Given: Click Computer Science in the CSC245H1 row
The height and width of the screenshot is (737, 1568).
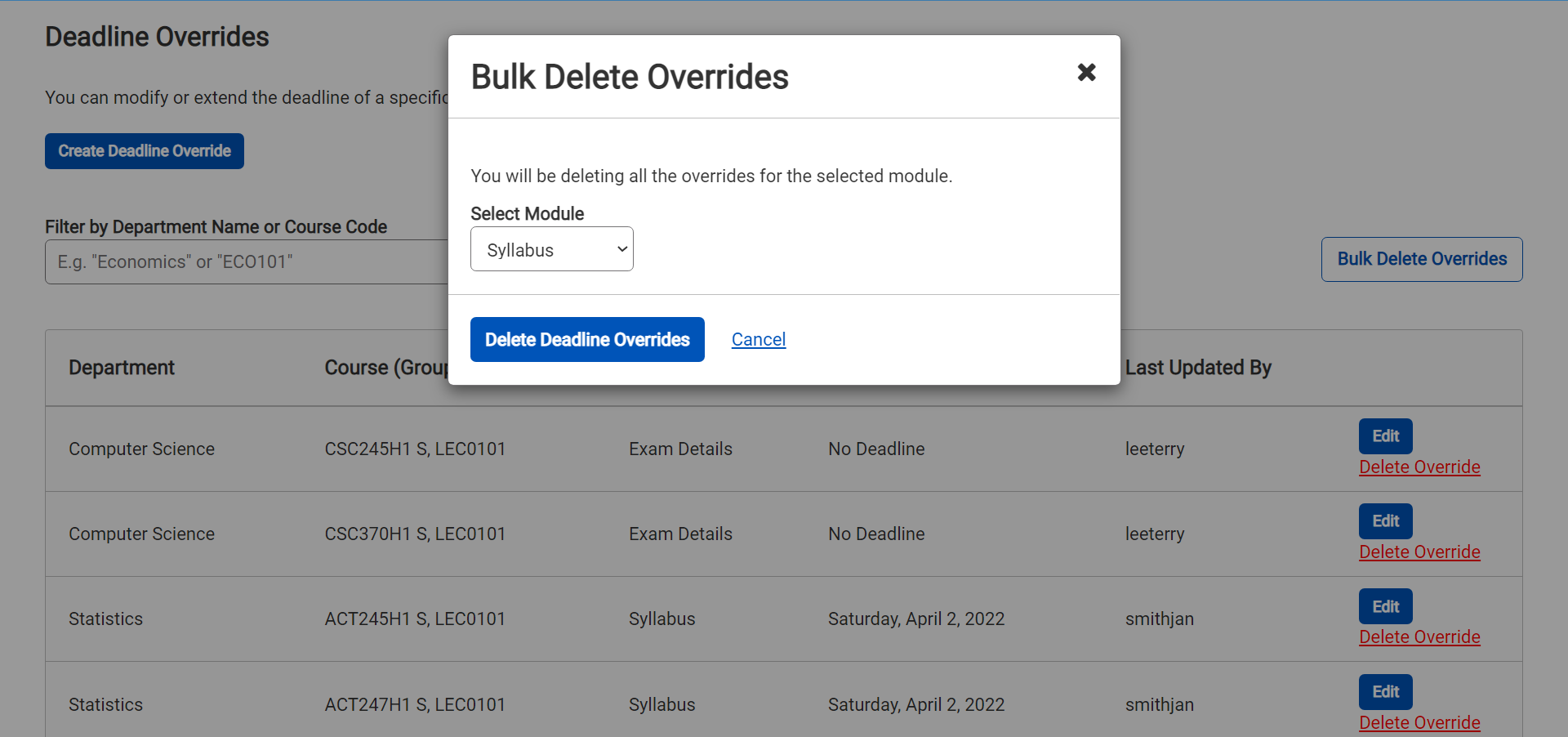Looking at the screenshot, I should coord(141,449).
